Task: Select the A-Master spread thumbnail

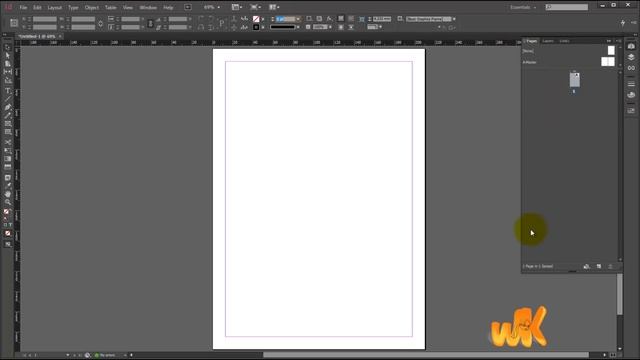Action: [x=608, y=62]
